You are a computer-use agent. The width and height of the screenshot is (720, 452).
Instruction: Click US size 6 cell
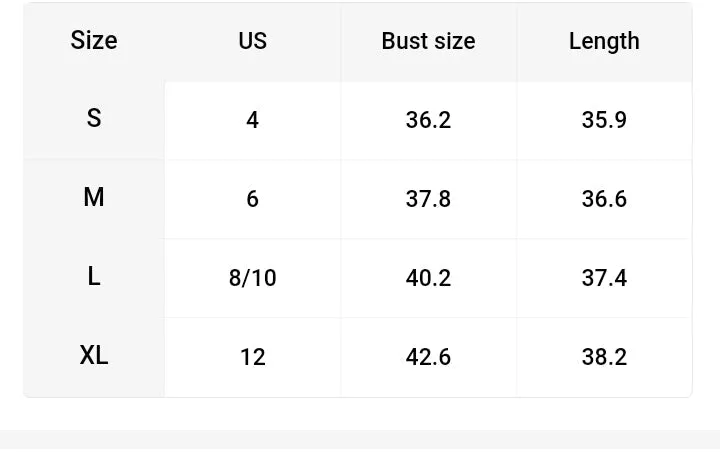point(253,199)
